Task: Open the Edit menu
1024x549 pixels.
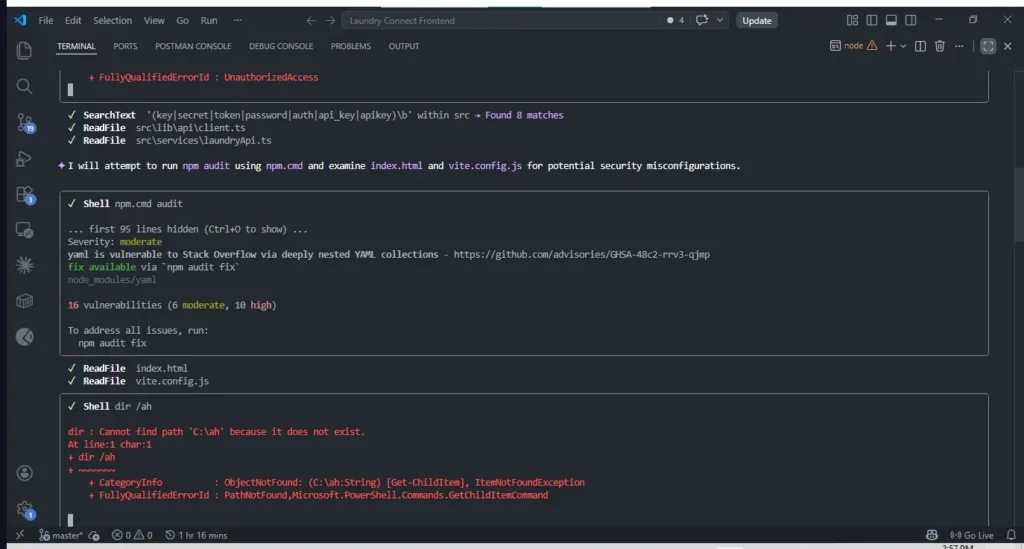Action: pos(72,20)
